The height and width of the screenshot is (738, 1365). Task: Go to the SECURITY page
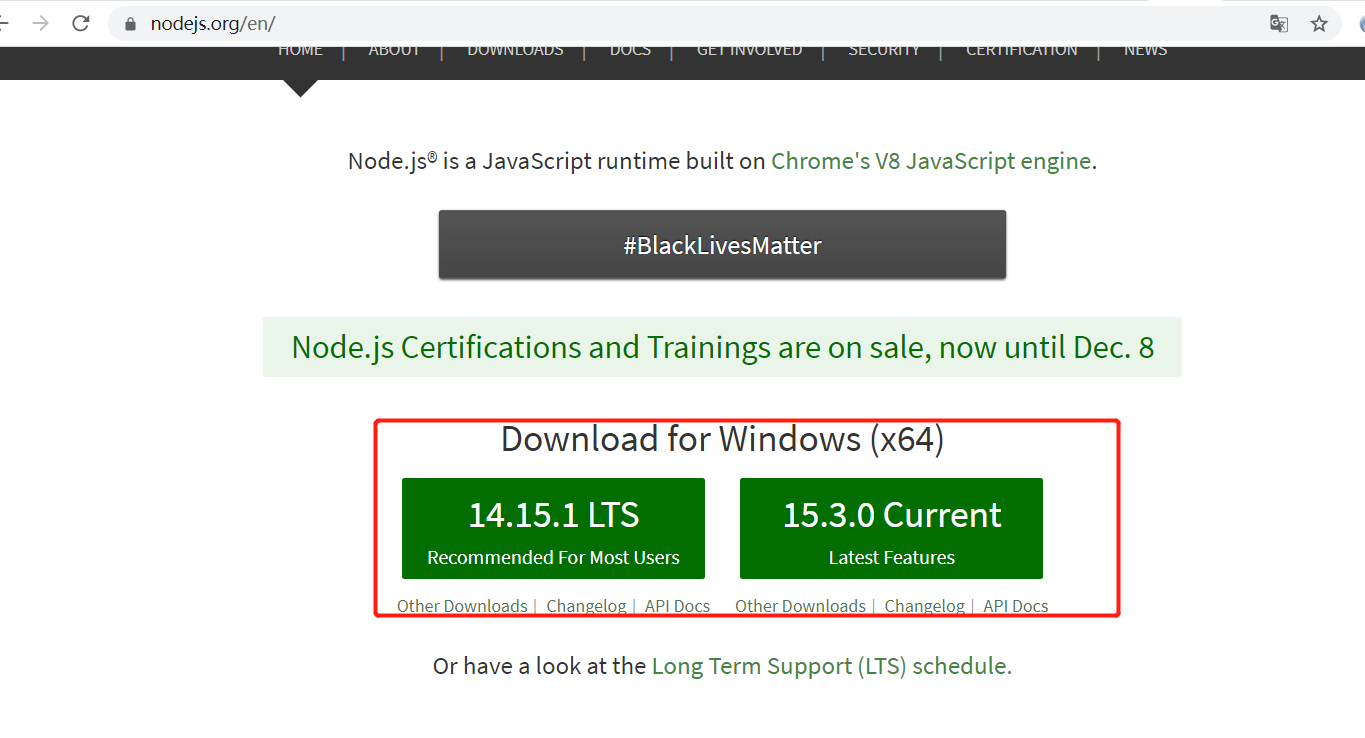point(884,49)
